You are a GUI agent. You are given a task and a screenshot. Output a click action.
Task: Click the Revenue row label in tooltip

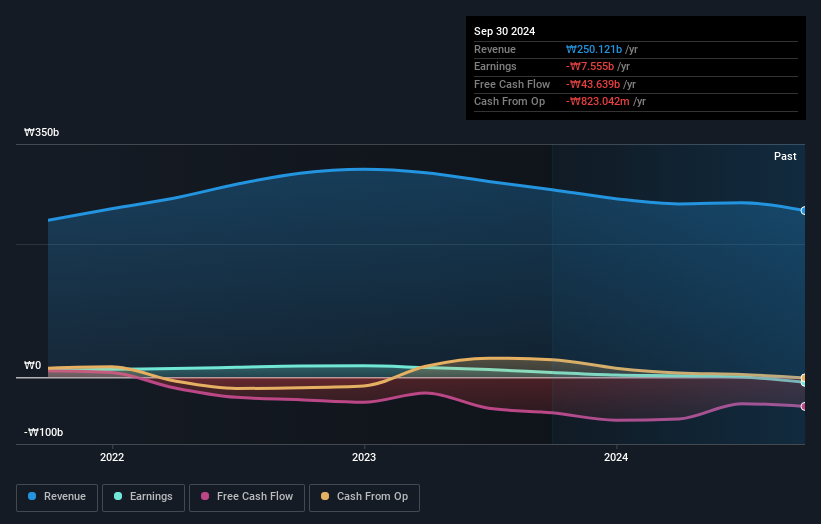(x=495, y=49)
